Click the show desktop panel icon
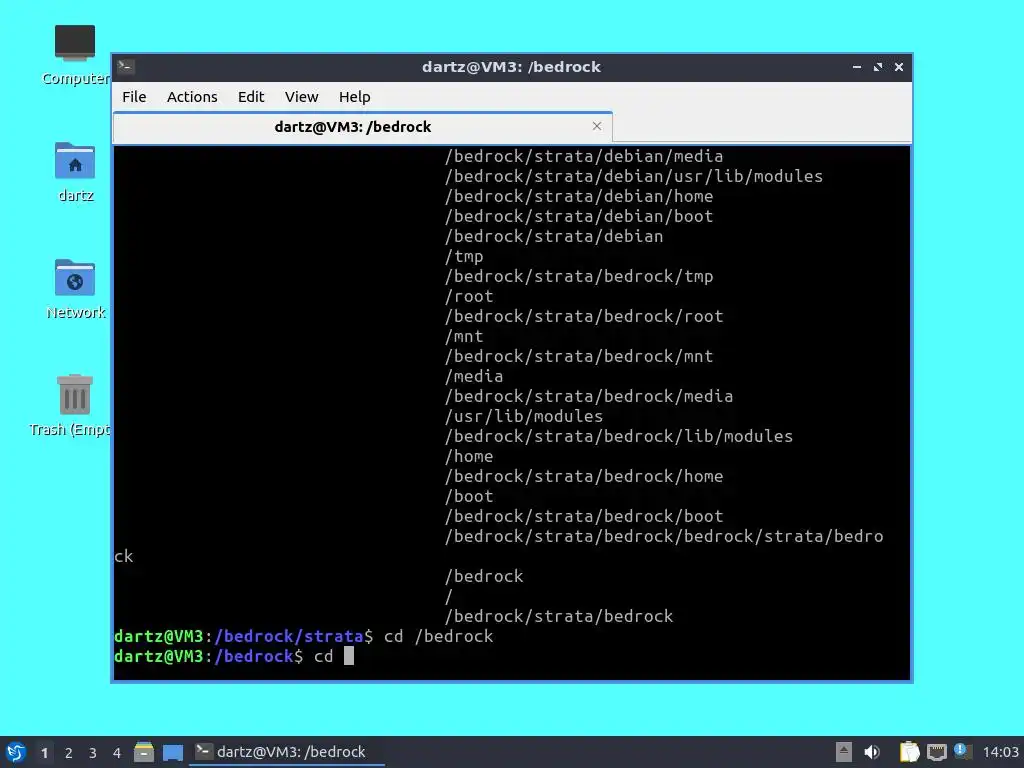 click(x=173, y=752)
